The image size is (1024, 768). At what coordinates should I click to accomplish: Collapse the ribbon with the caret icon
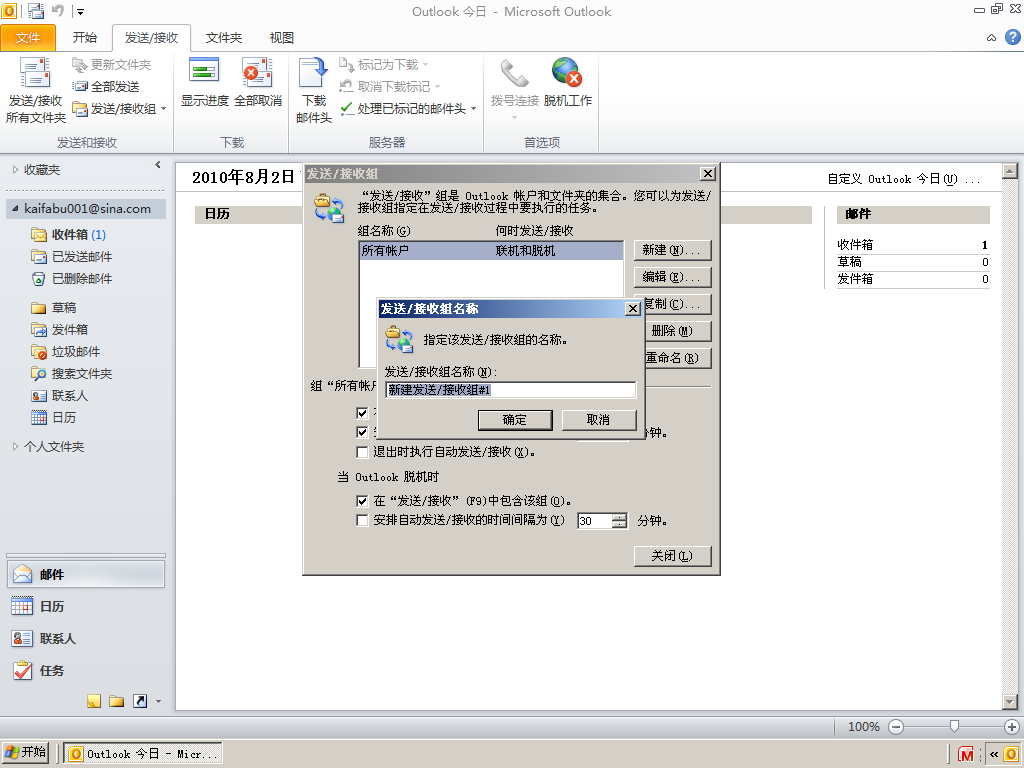(x=991, y=38)
